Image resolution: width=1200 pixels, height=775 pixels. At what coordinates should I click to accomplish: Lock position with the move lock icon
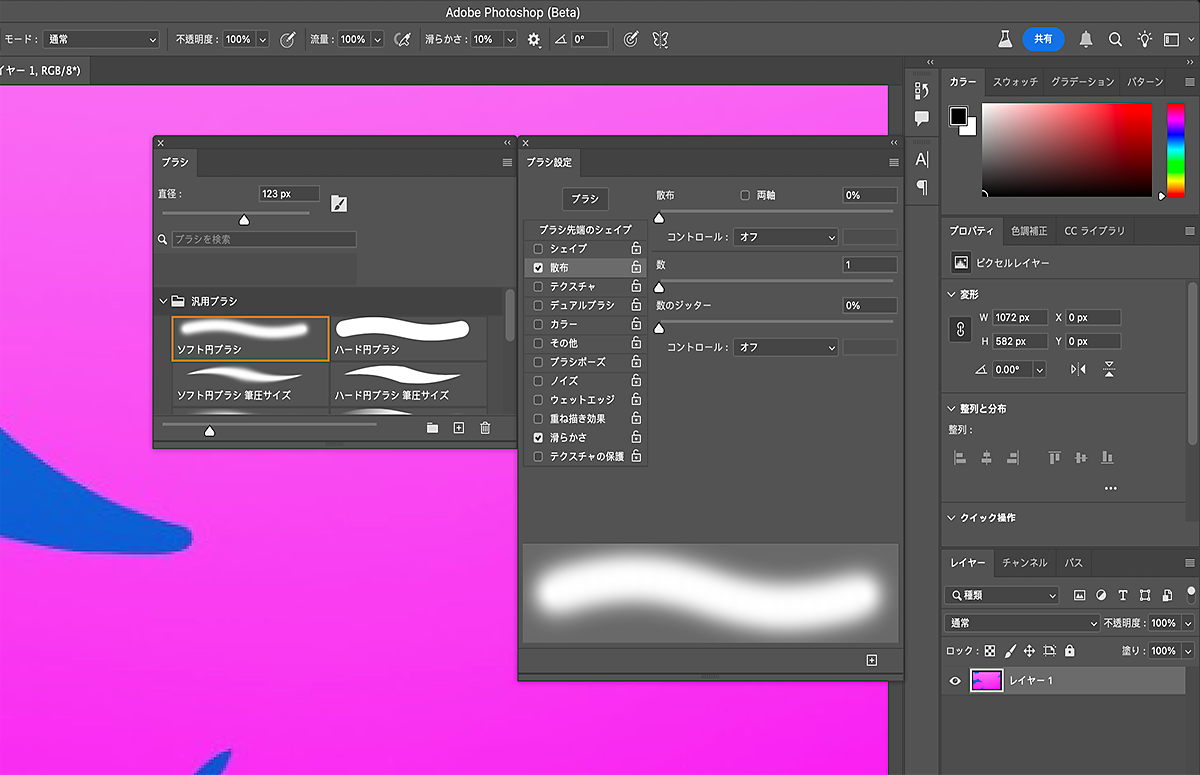(1029, 650)
